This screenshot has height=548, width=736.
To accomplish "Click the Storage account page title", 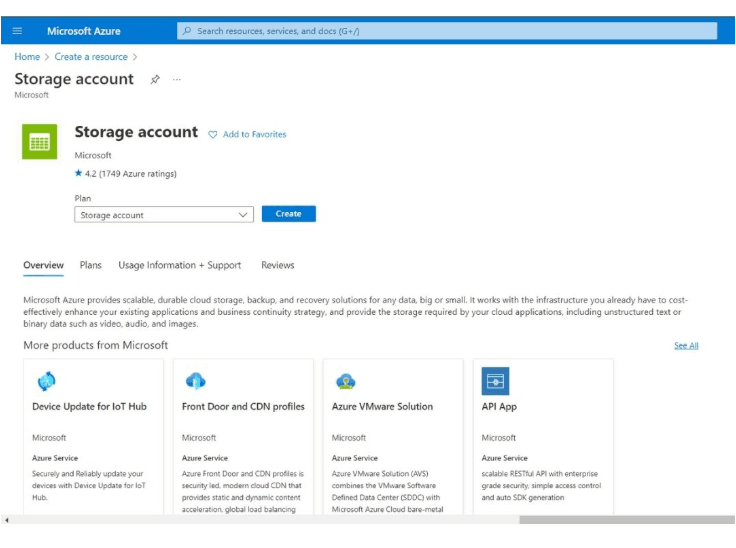I will [x=74, y=79].
